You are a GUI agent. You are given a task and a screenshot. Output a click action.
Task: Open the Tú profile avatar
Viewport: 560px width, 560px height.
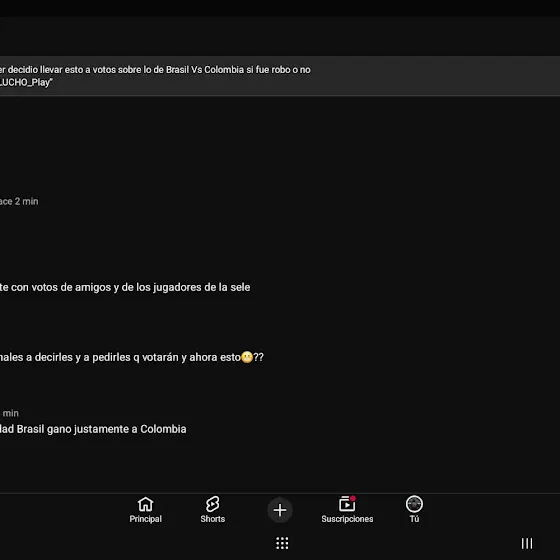click(x=414, y=504)
